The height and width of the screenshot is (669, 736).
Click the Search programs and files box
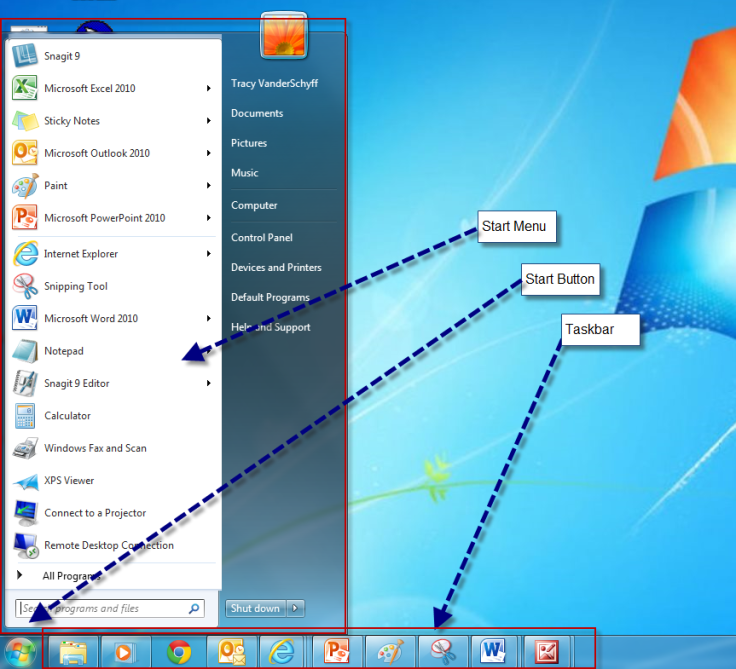click(110, 608)
